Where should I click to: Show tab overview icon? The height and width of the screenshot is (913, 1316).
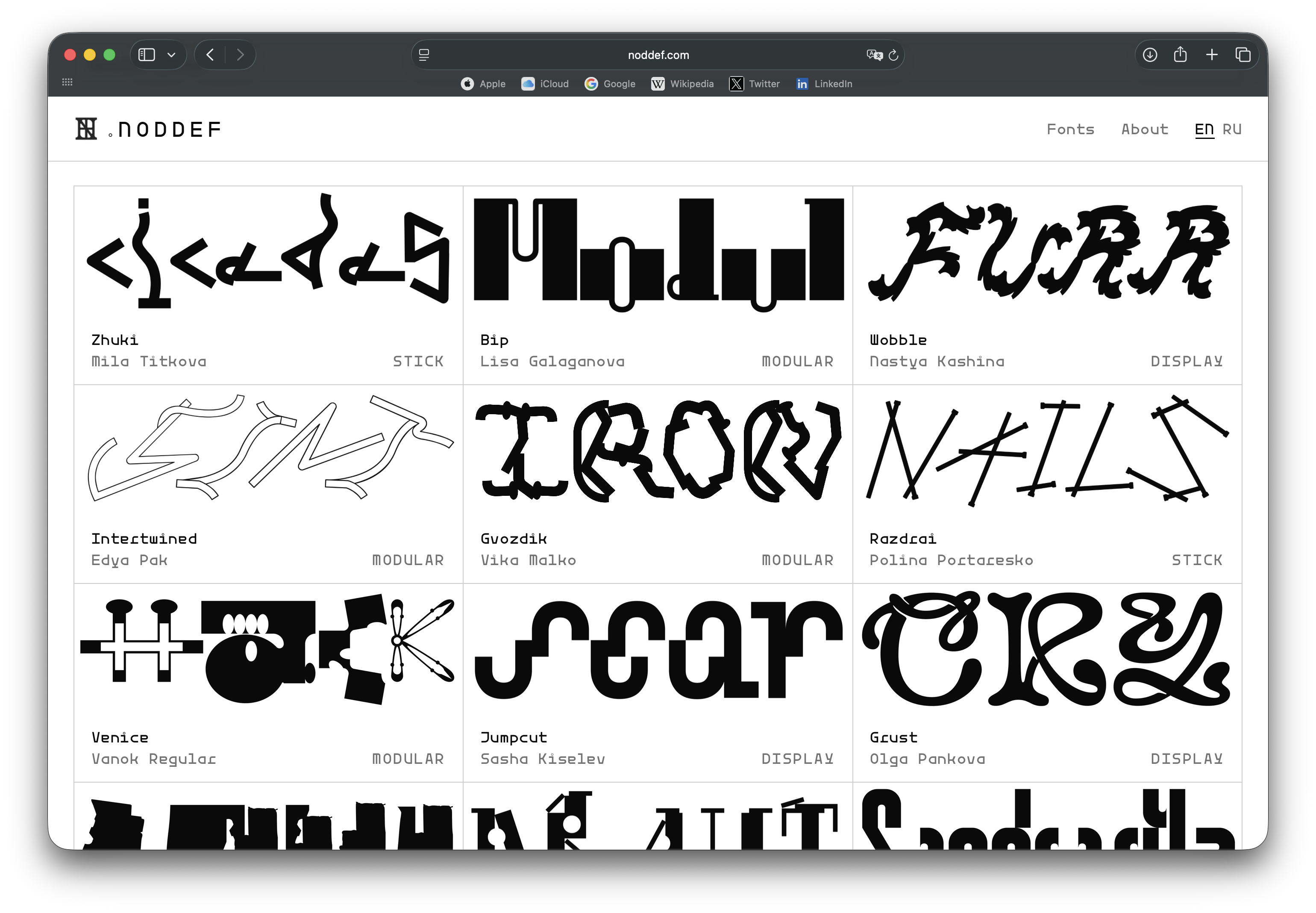[1243, 55]
